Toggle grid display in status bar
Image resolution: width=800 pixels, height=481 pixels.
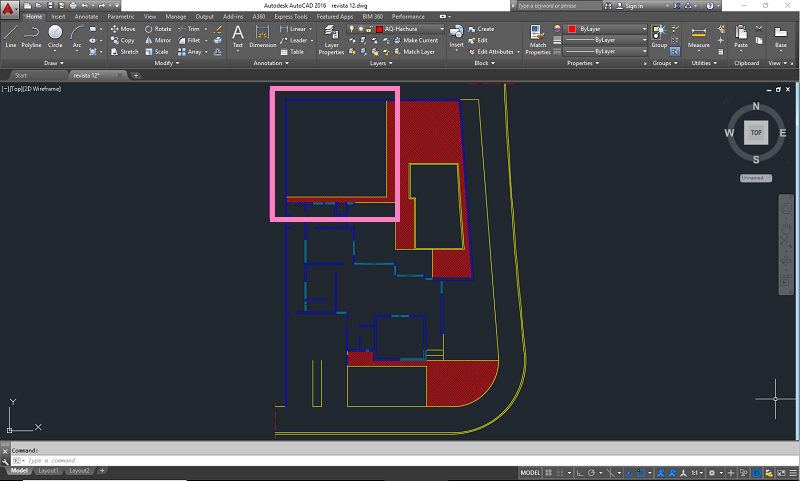click(x=548, y=473)
